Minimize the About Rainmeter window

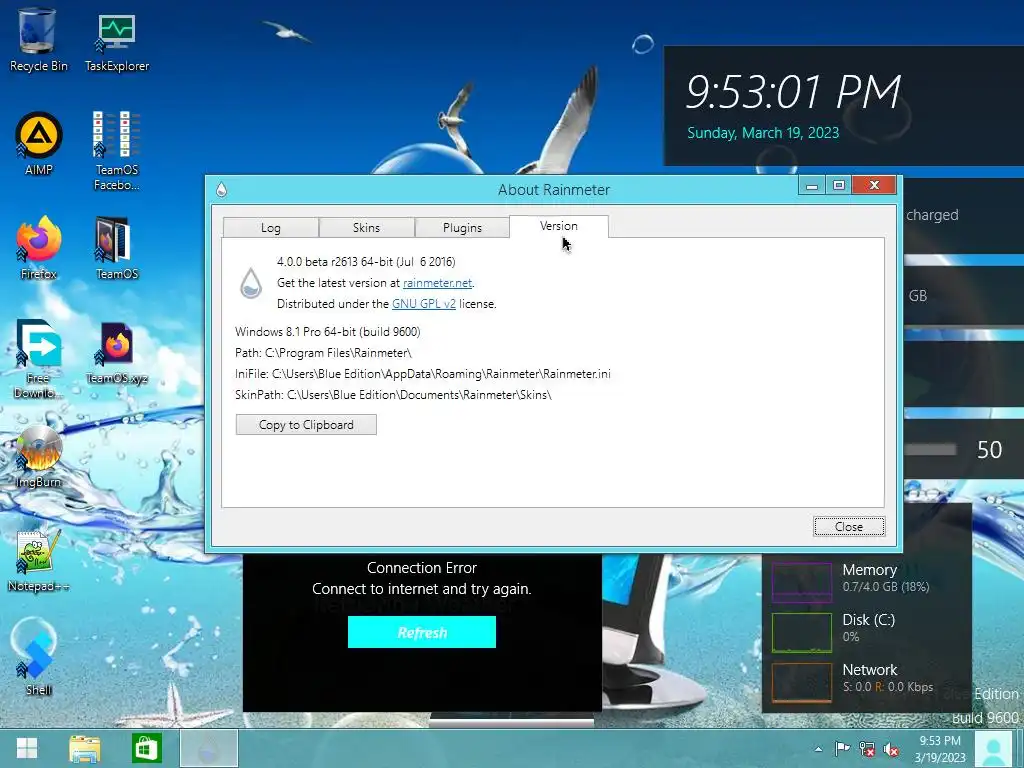point(812,185)
